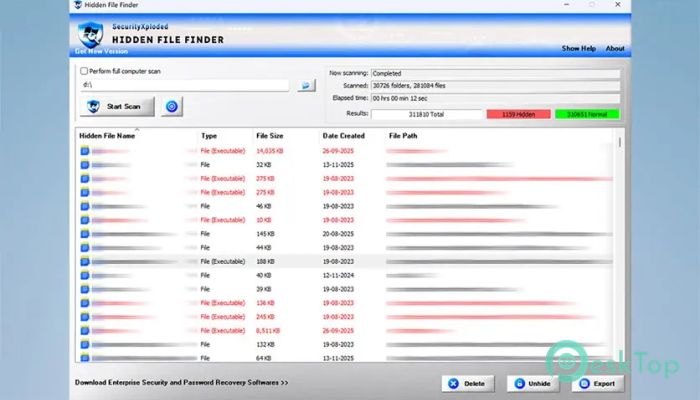Open the Get New Version link
The image size is (700, 400).
[101, 51]
